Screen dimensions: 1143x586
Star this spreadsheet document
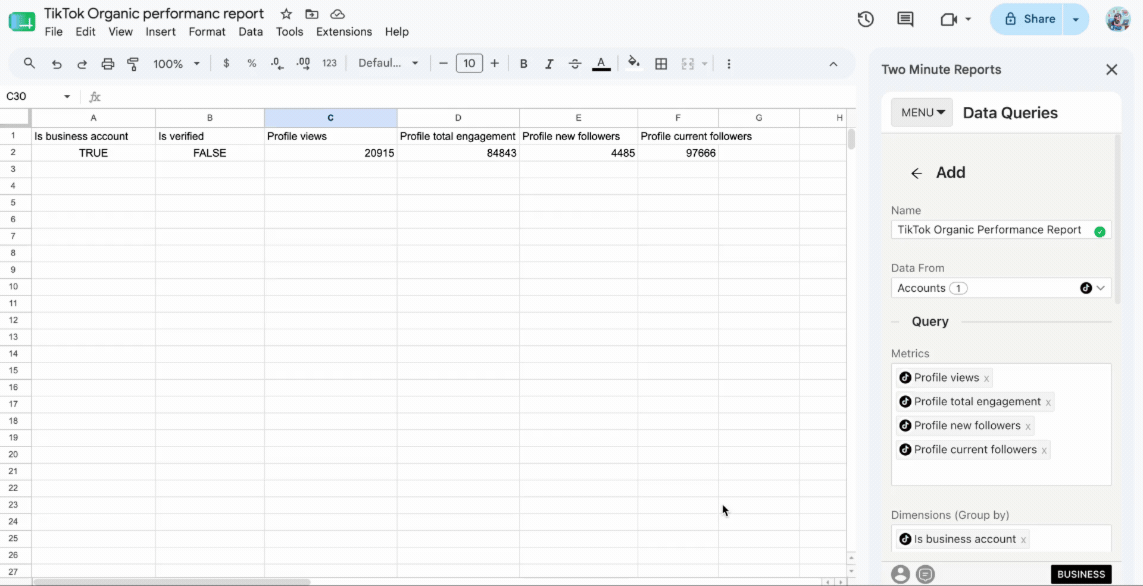tap(286, 14)
